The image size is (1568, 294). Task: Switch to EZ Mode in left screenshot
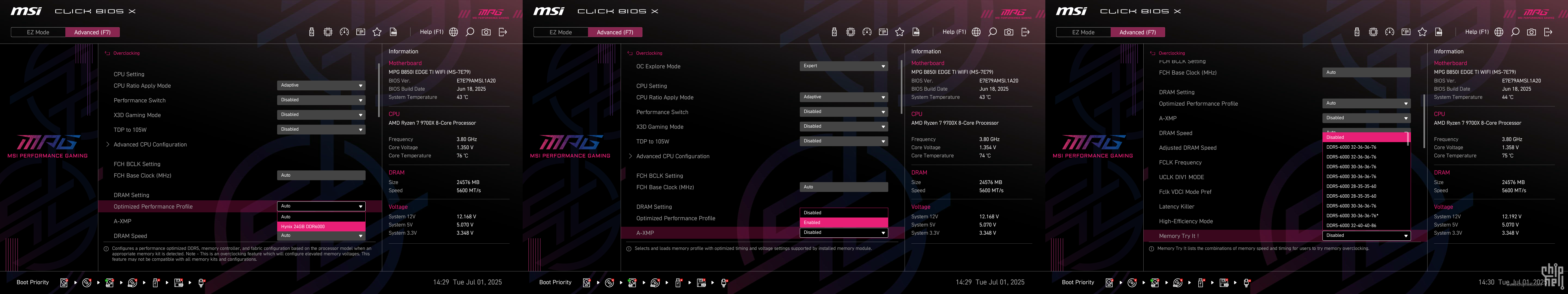click(38, 32)
